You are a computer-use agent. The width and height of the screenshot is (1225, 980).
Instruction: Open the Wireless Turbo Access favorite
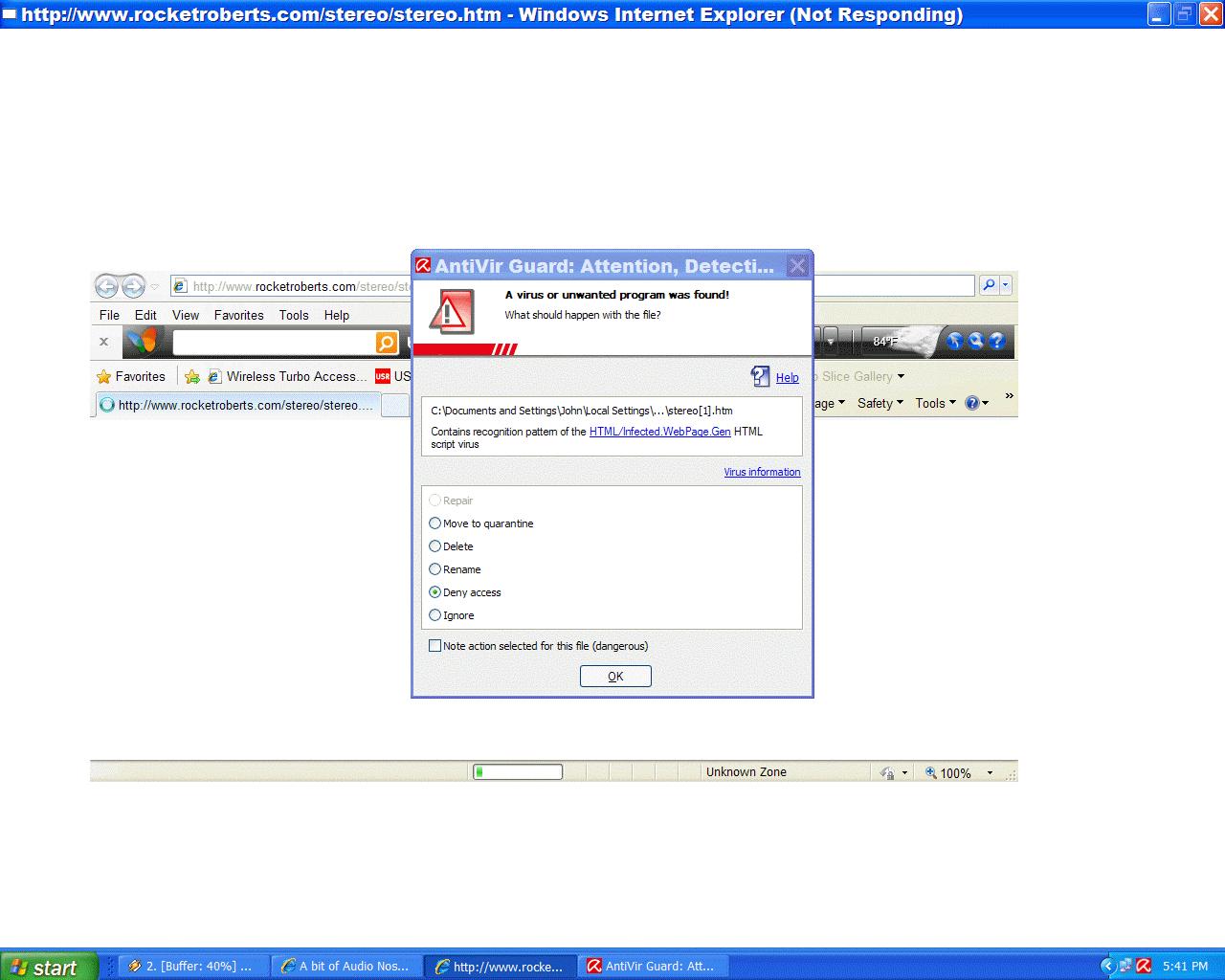pos(286,376)
